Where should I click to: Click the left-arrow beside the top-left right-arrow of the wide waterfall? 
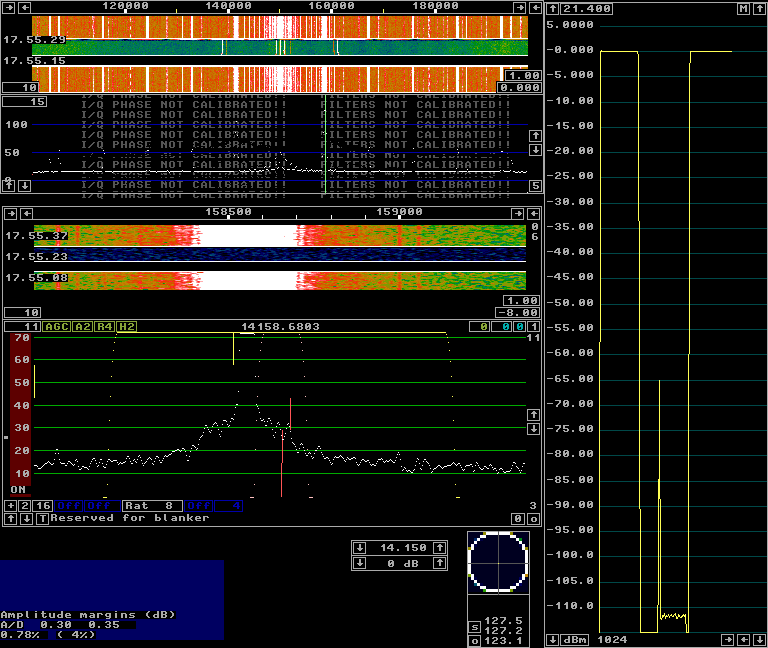coord(24,7)
